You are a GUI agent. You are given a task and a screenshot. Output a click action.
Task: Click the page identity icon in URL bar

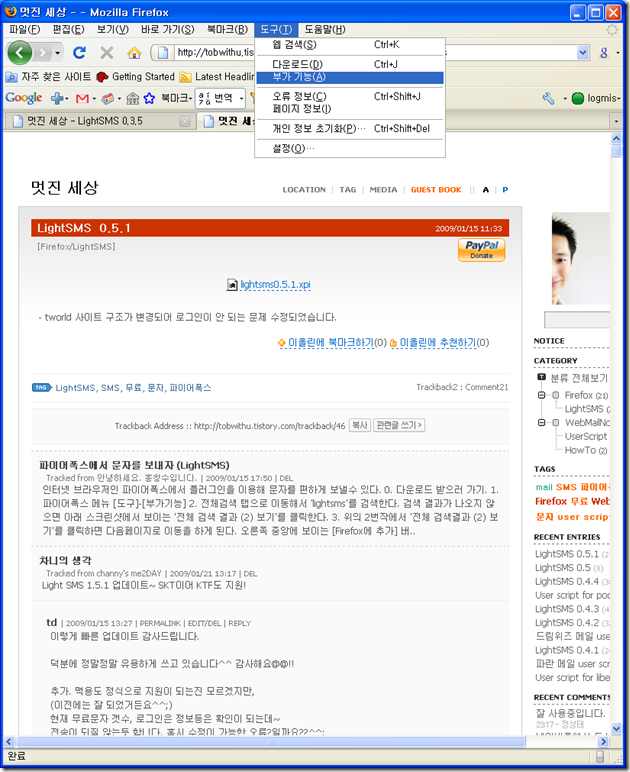point(163,52)
